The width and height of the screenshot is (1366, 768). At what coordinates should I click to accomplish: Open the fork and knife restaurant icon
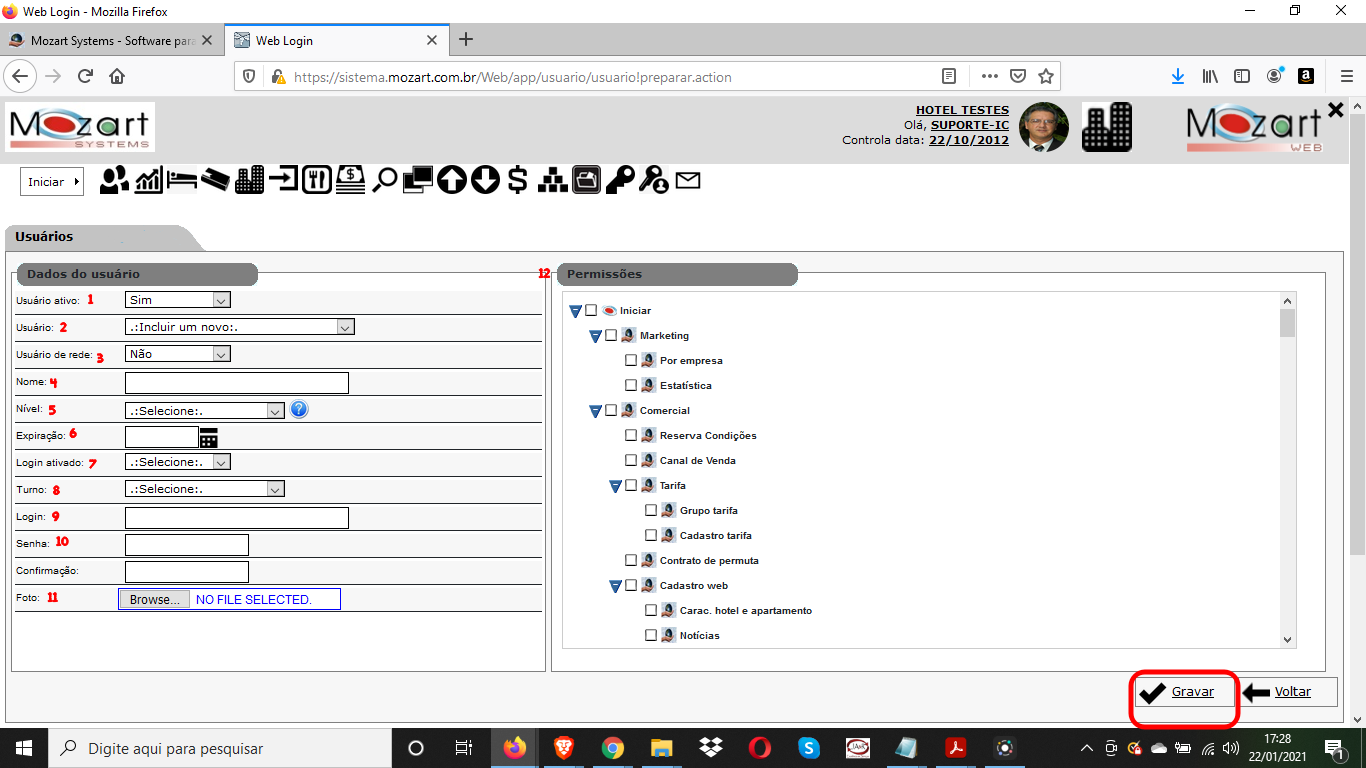(x=316, y=180)
